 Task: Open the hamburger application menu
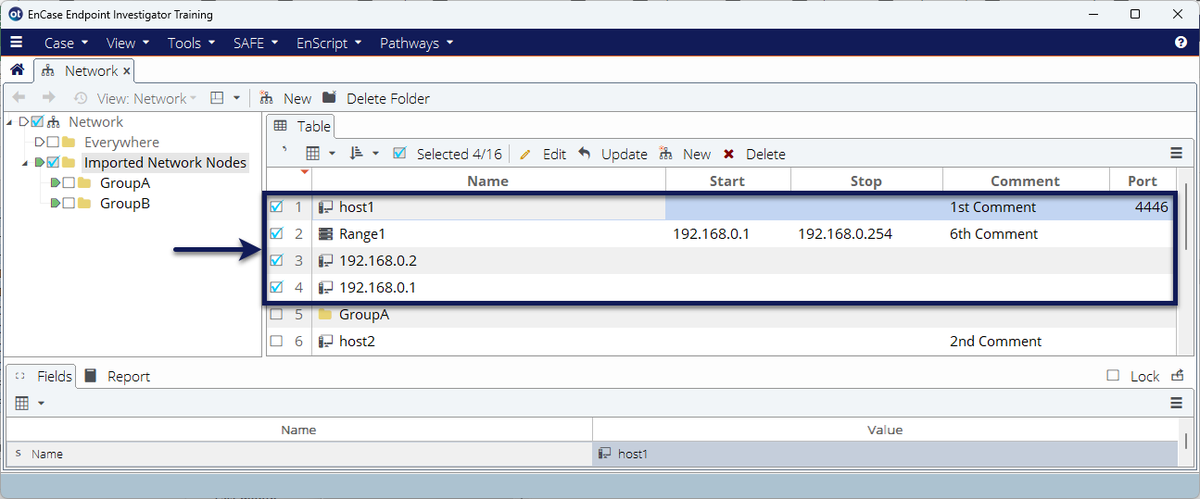[16, 43]
